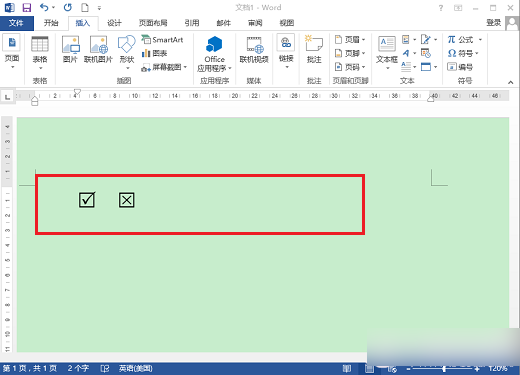The image size is (520, 375).
Task: Switch to the 页面布局 (Page Layout) tab
Action: [153, 23]
